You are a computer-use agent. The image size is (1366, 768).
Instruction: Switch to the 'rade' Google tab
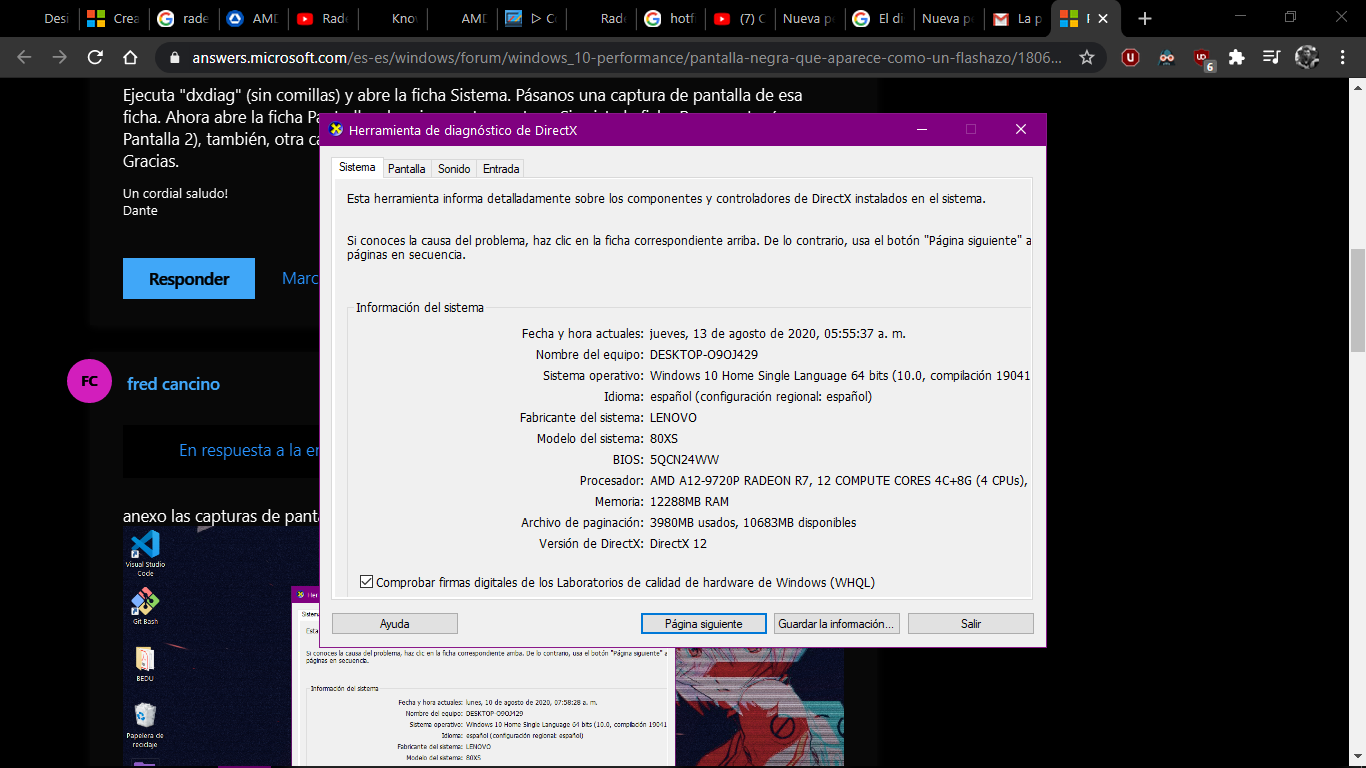coord(183,19)
